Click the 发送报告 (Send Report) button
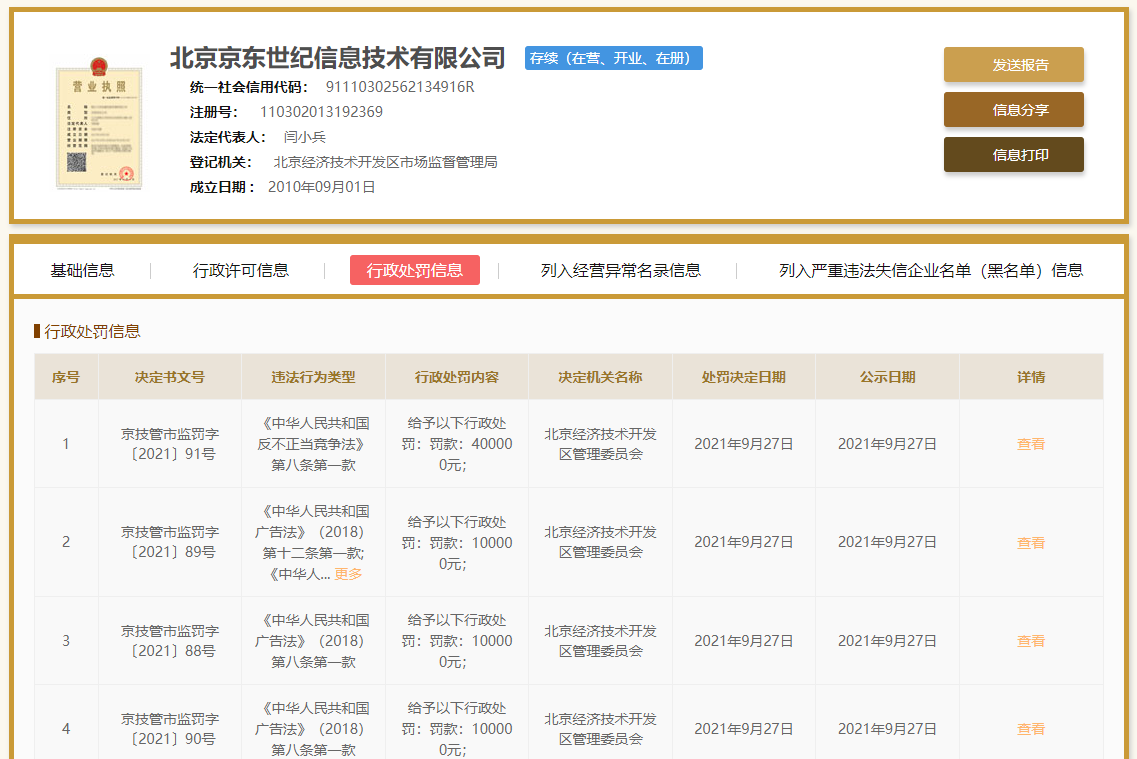This screenshot has height=759, width=1137. (1013, 64)
